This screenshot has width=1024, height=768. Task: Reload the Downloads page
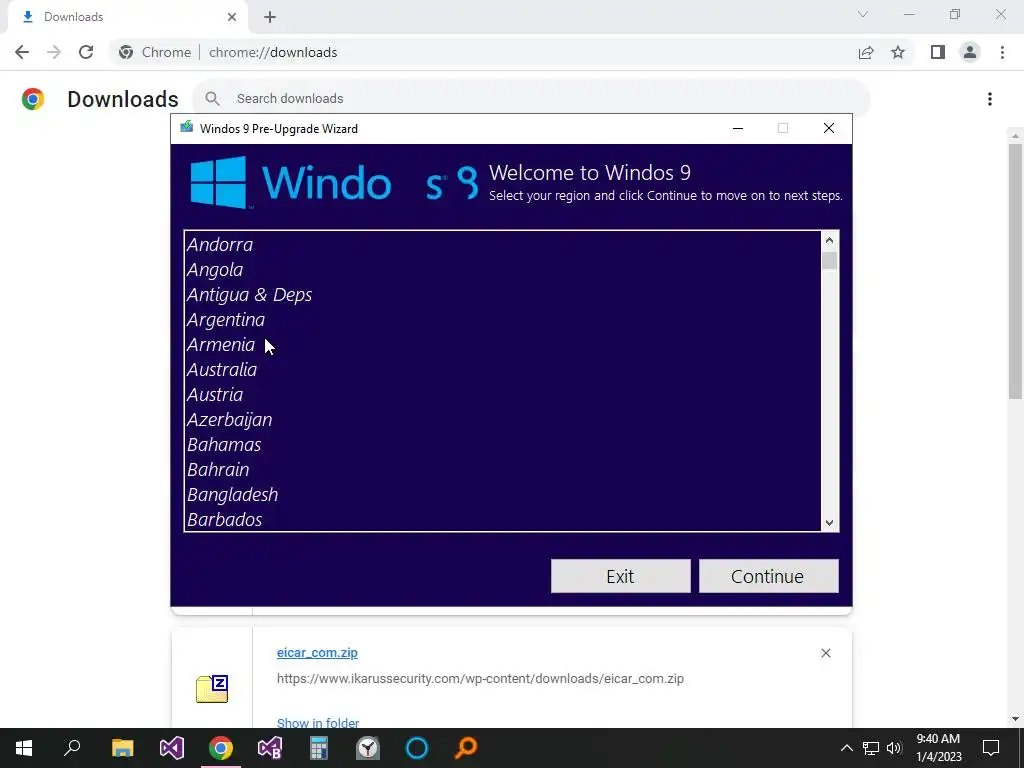pos(86,52)
